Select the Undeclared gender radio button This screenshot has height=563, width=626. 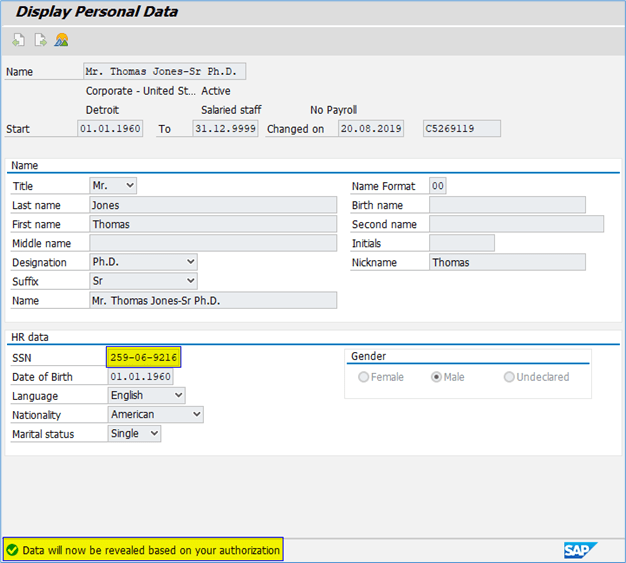[x=509, y=377]
